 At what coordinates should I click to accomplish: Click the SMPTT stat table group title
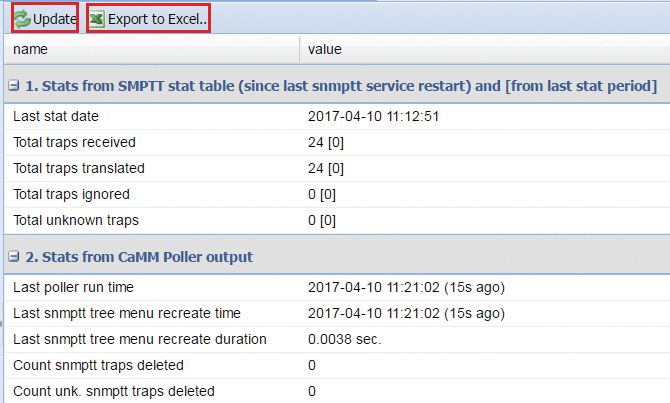(x=341, y=86)
